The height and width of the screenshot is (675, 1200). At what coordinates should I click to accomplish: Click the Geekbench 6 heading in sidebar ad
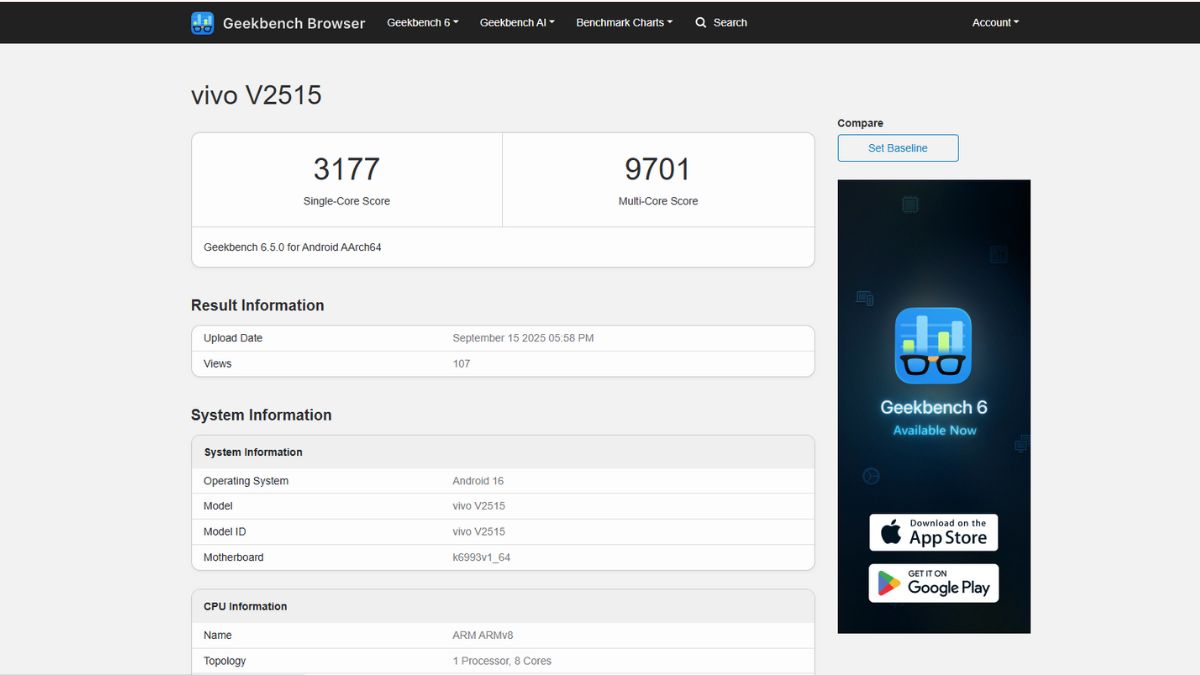point(933,406)
